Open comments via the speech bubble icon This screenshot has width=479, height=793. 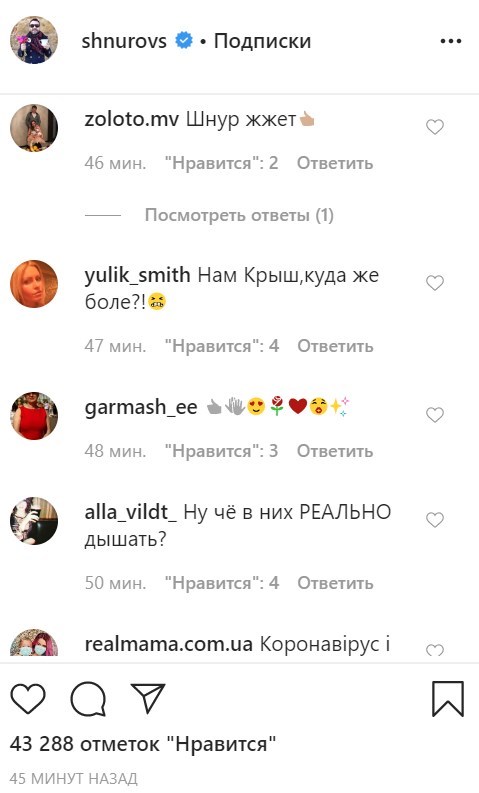pos(88,698)
